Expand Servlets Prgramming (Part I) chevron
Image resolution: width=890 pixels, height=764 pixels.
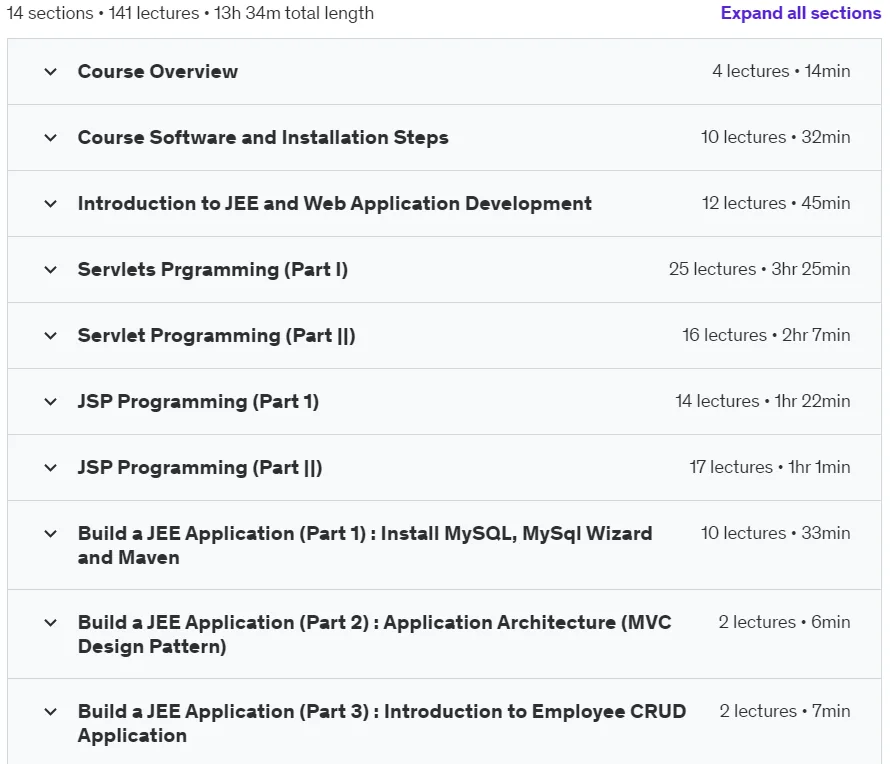tap(51, 270)
